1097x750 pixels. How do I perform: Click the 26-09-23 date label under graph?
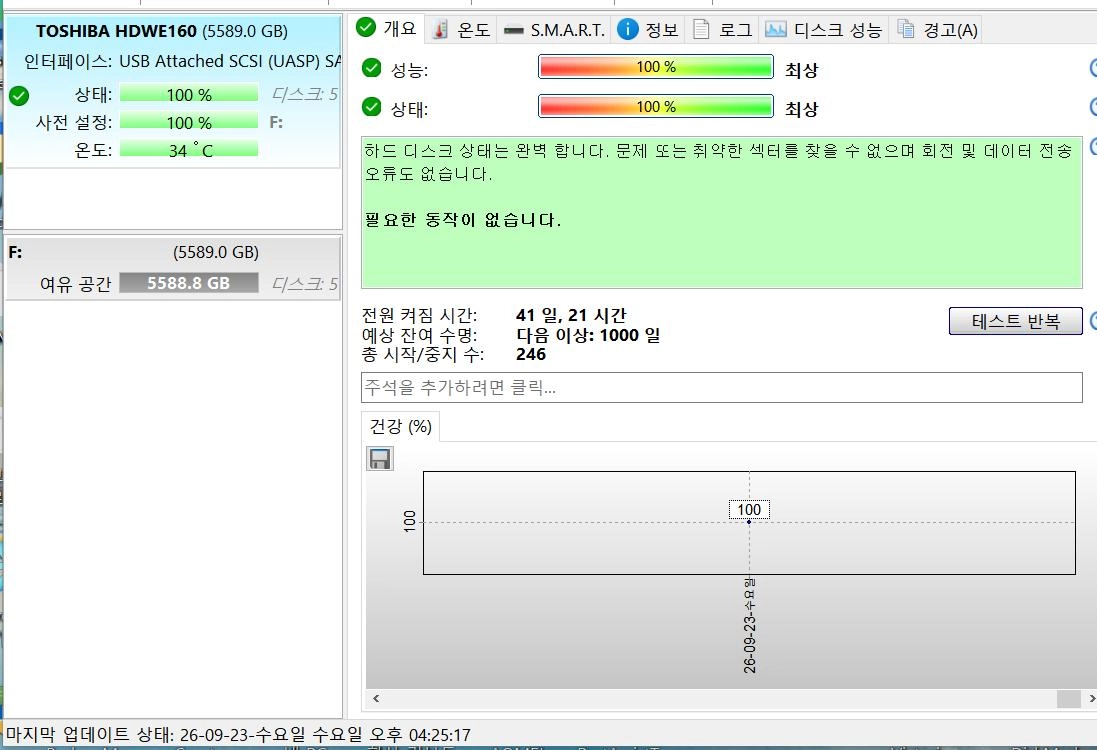click(x=749, y=626)
